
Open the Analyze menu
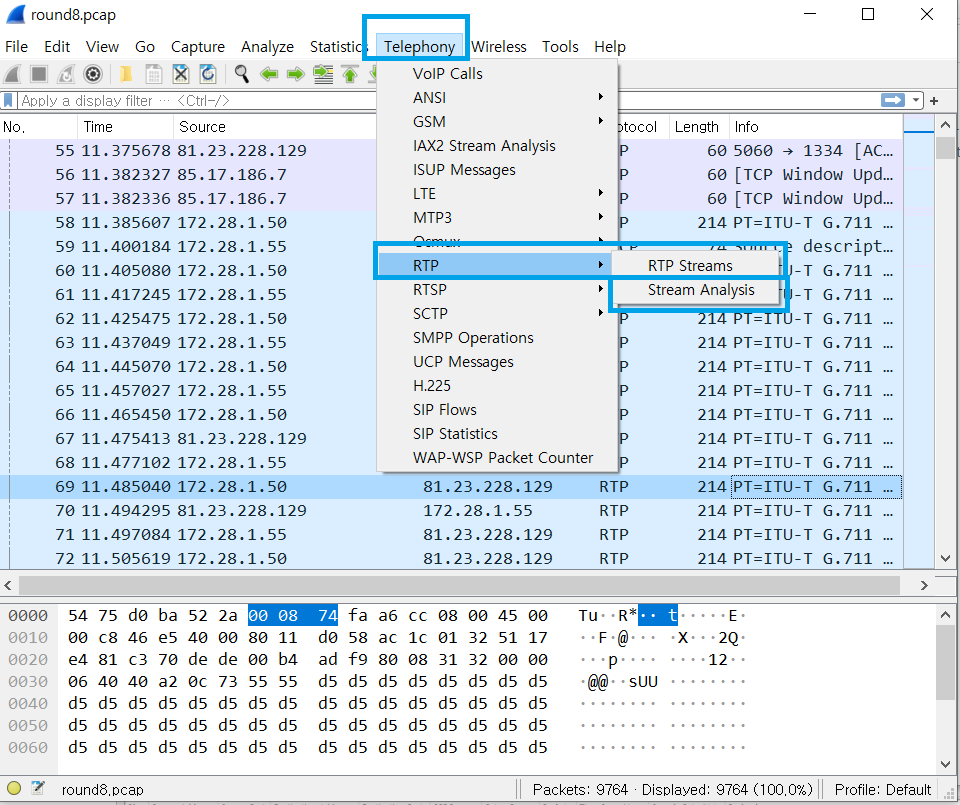click(x=268, y=47)
